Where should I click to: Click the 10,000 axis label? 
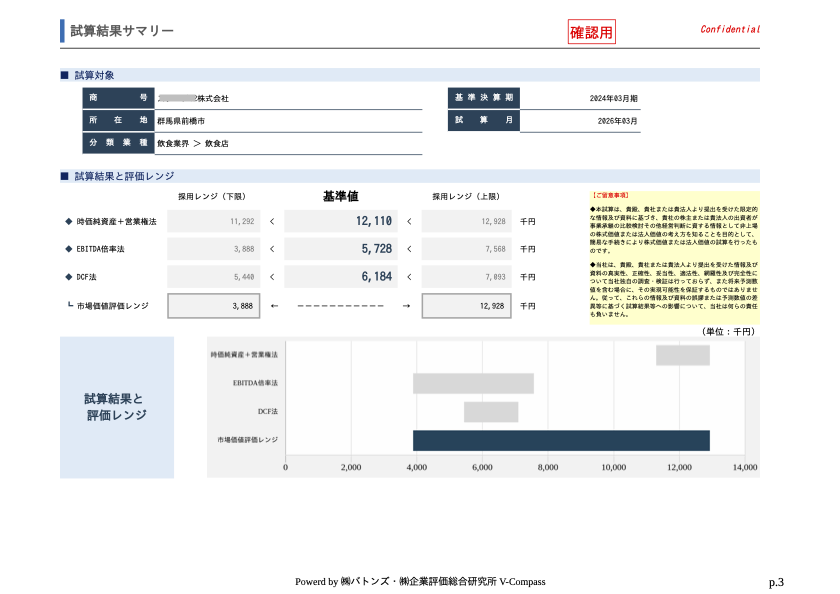[x=613, y=467]
